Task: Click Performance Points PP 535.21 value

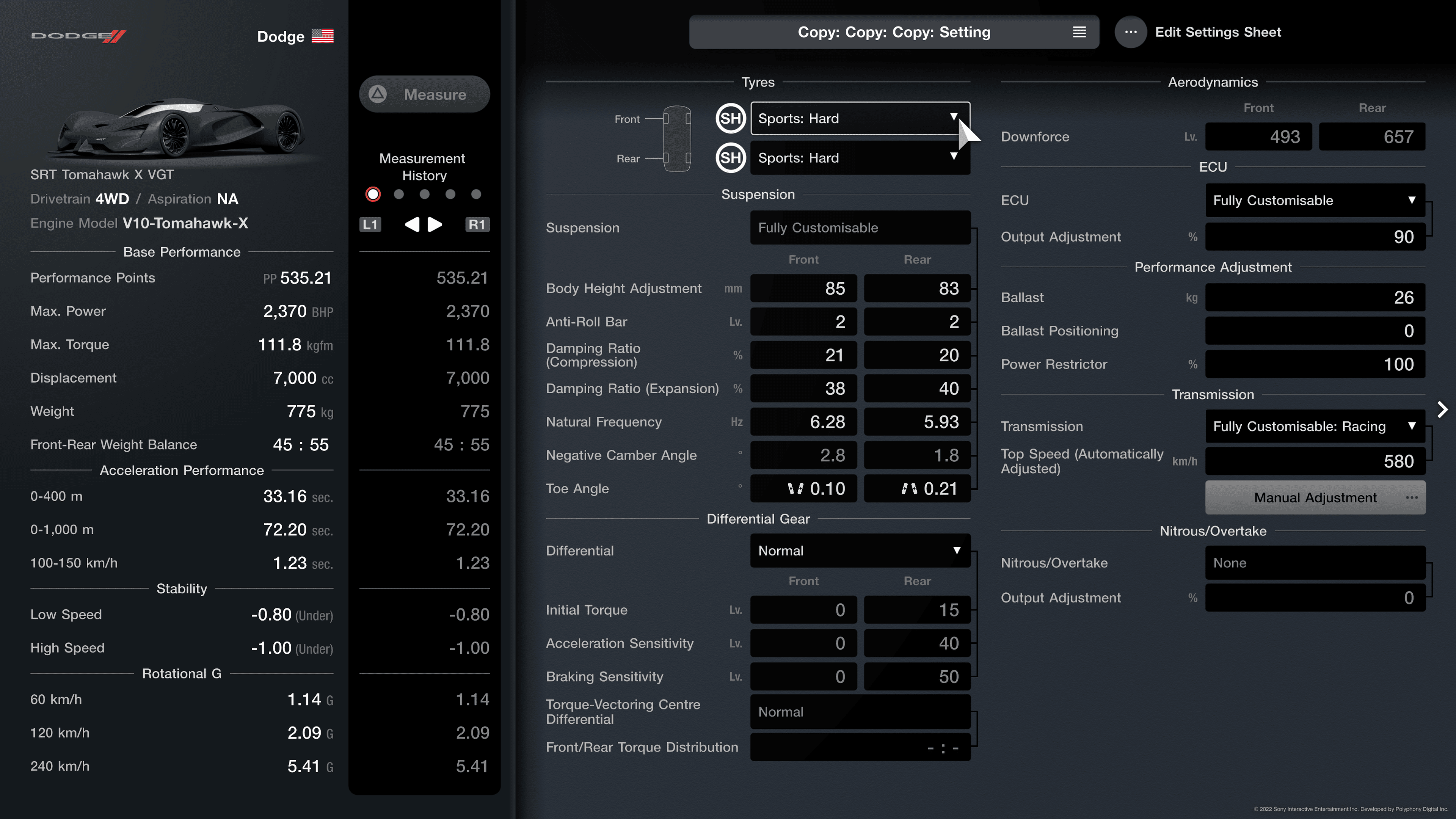Action: coord(297,278)
